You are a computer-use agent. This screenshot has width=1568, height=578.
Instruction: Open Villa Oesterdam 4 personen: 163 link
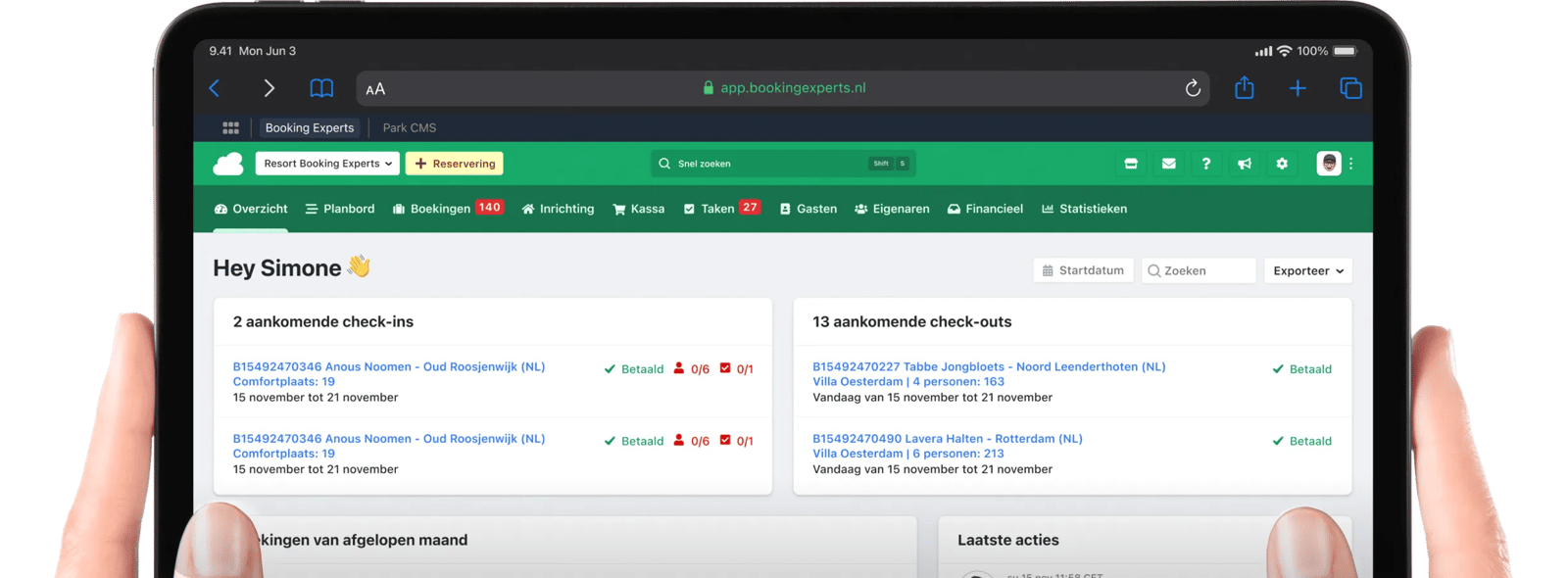coord(908,382)
